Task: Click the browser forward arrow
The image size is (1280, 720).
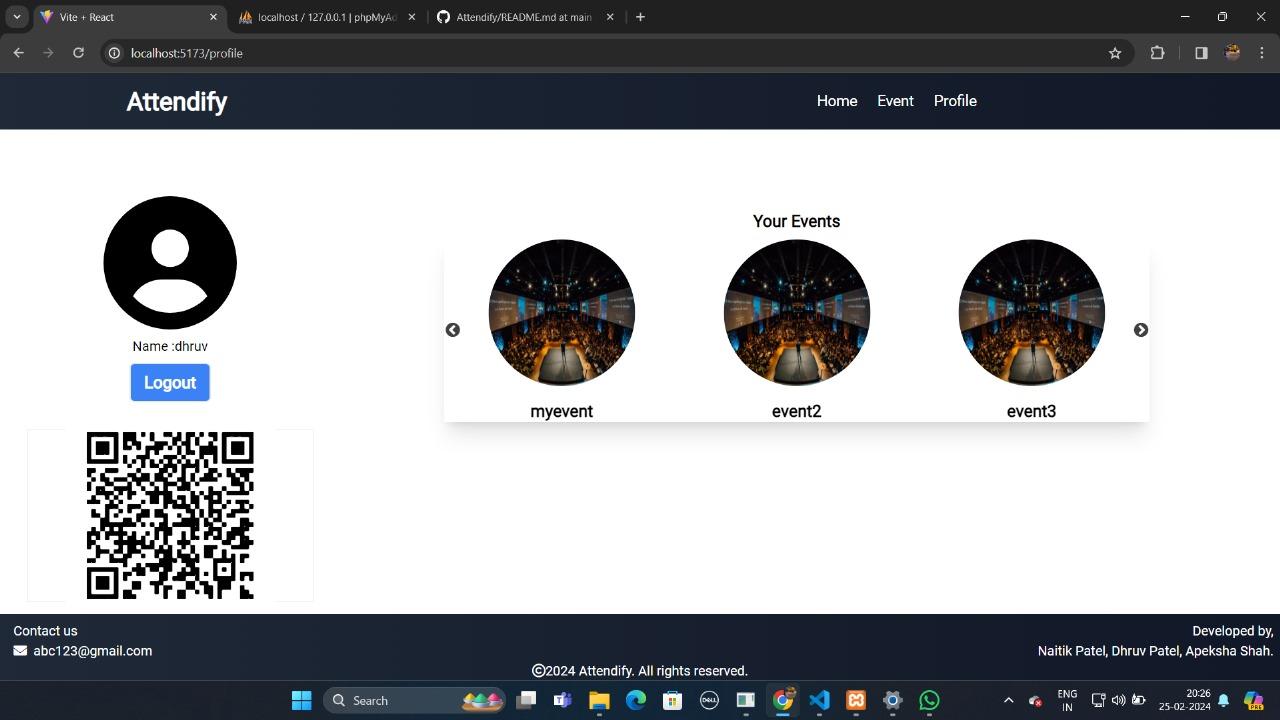Action: [x=48, y=53]
